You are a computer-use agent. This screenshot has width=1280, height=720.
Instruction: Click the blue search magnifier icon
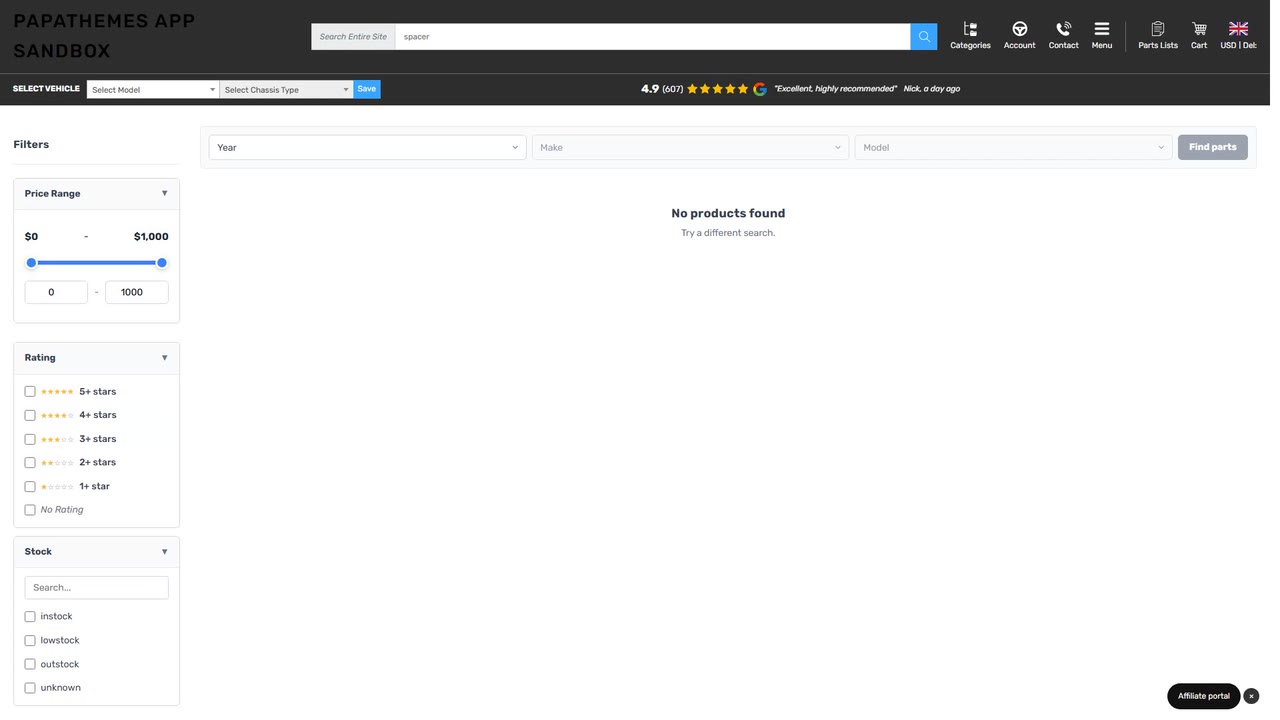coord(923,37)
